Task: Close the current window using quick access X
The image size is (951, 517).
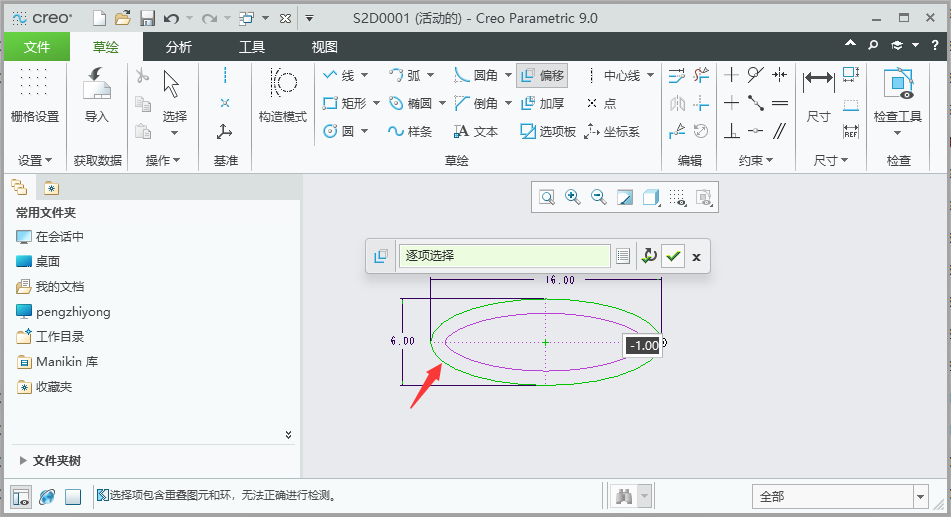Action: (x=285, y=18)
